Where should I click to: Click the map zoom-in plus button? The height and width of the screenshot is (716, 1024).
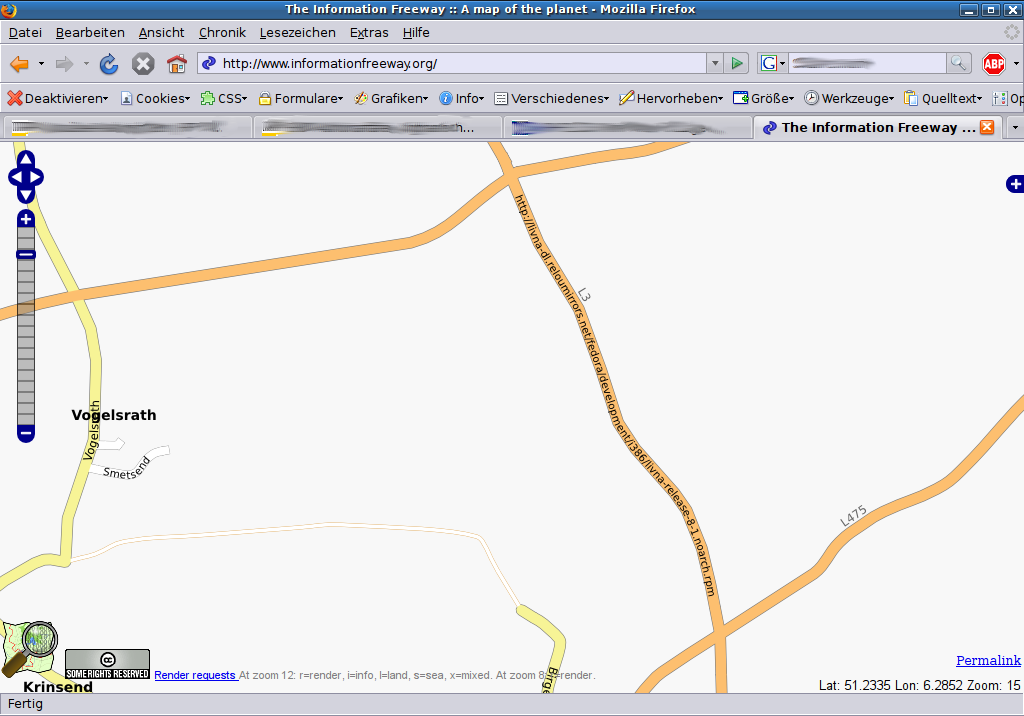(x=26, y=219)
